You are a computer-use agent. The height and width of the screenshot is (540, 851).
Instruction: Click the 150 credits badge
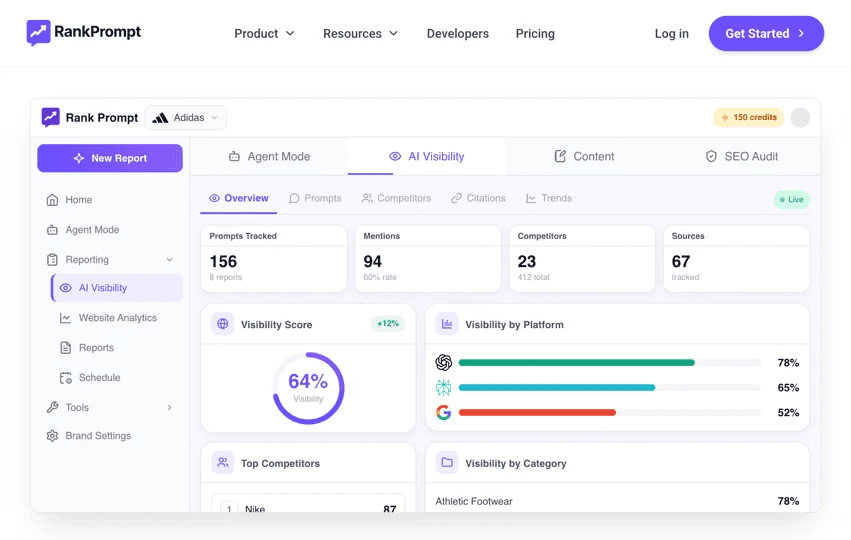point(748,117)
